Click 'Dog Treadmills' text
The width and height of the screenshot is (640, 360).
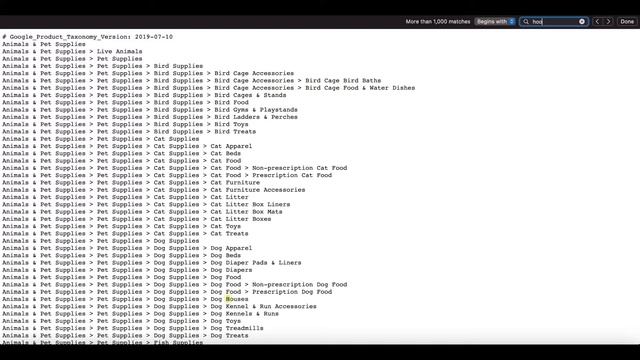pos(237,328)
